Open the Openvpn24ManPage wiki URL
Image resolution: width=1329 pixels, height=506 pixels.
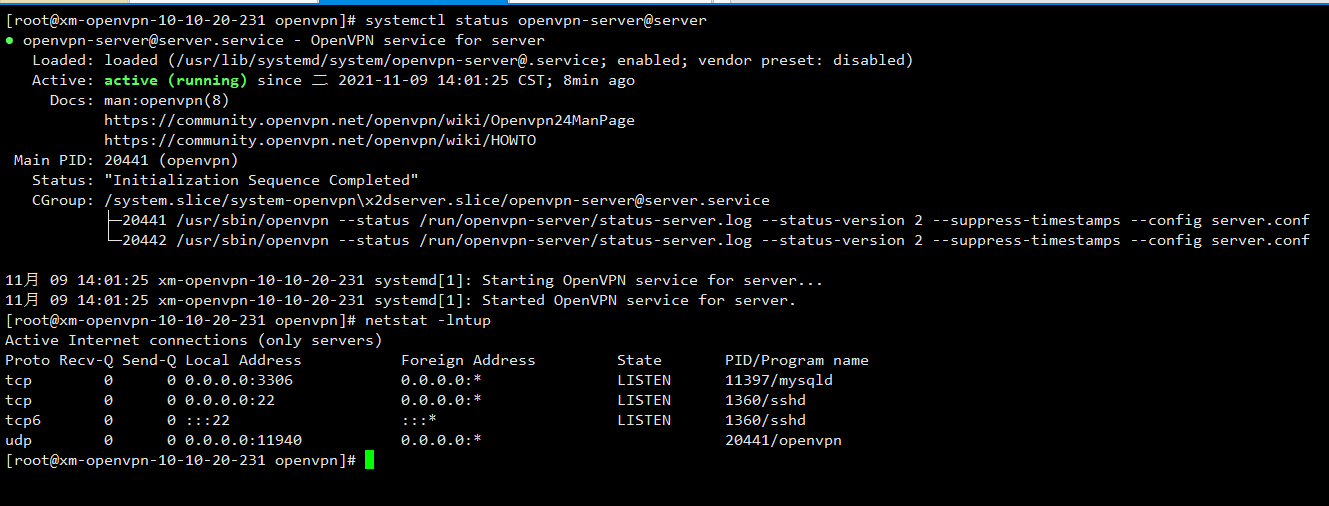[369, 120]
